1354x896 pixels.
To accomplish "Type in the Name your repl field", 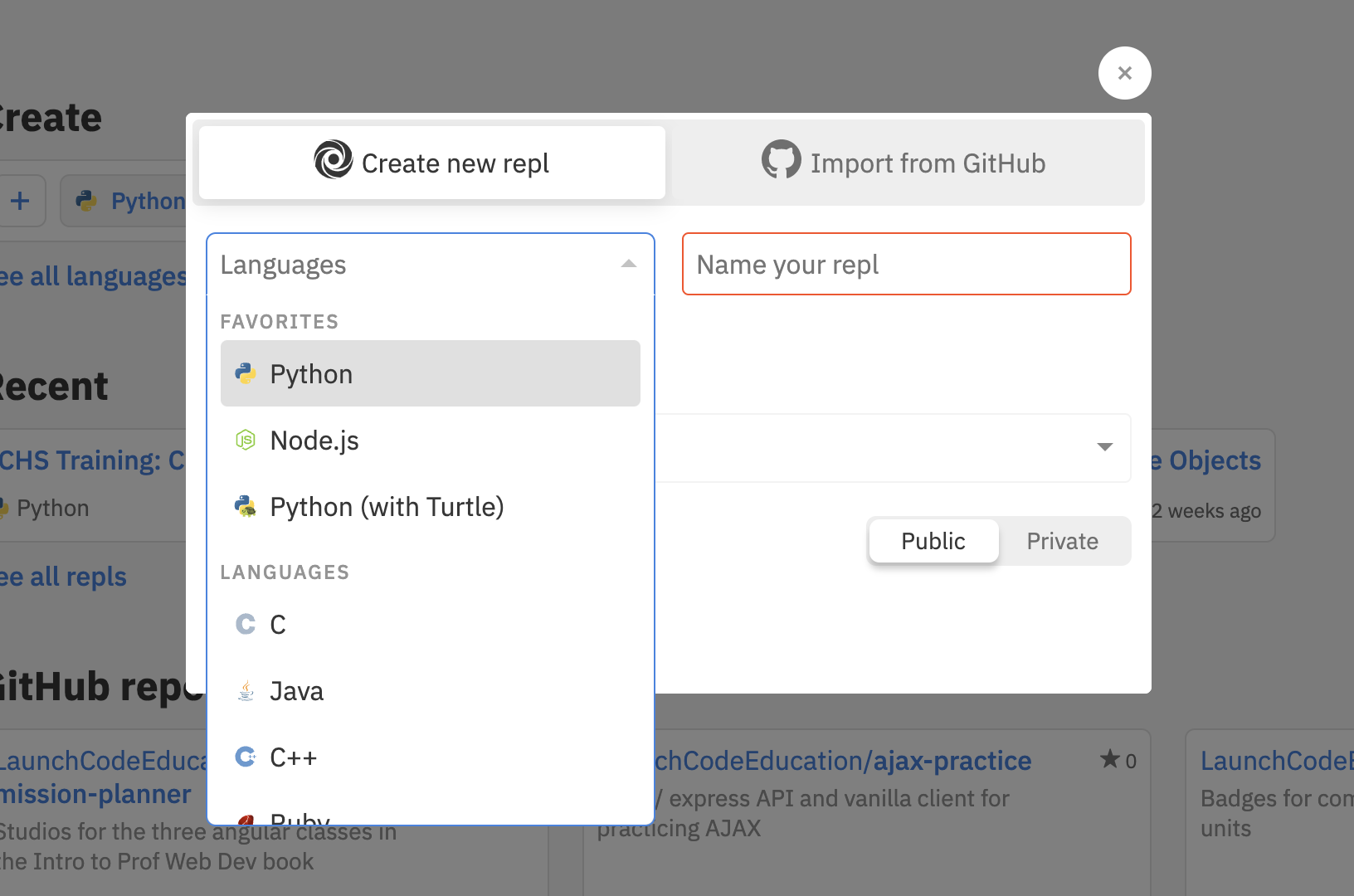I will (906, 265).
